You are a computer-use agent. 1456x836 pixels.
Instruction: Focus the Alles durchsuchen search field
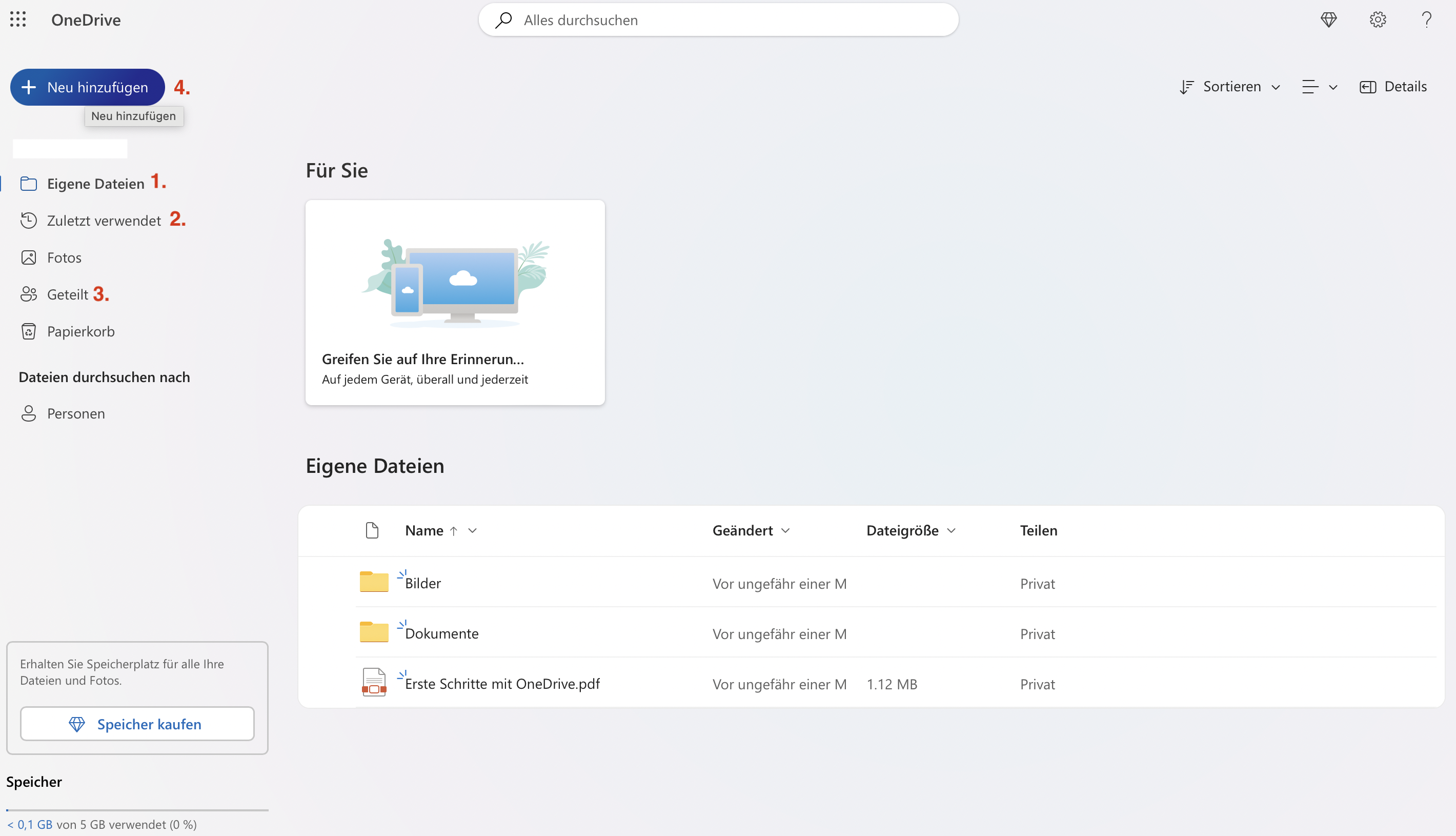[x=719, y=20]
